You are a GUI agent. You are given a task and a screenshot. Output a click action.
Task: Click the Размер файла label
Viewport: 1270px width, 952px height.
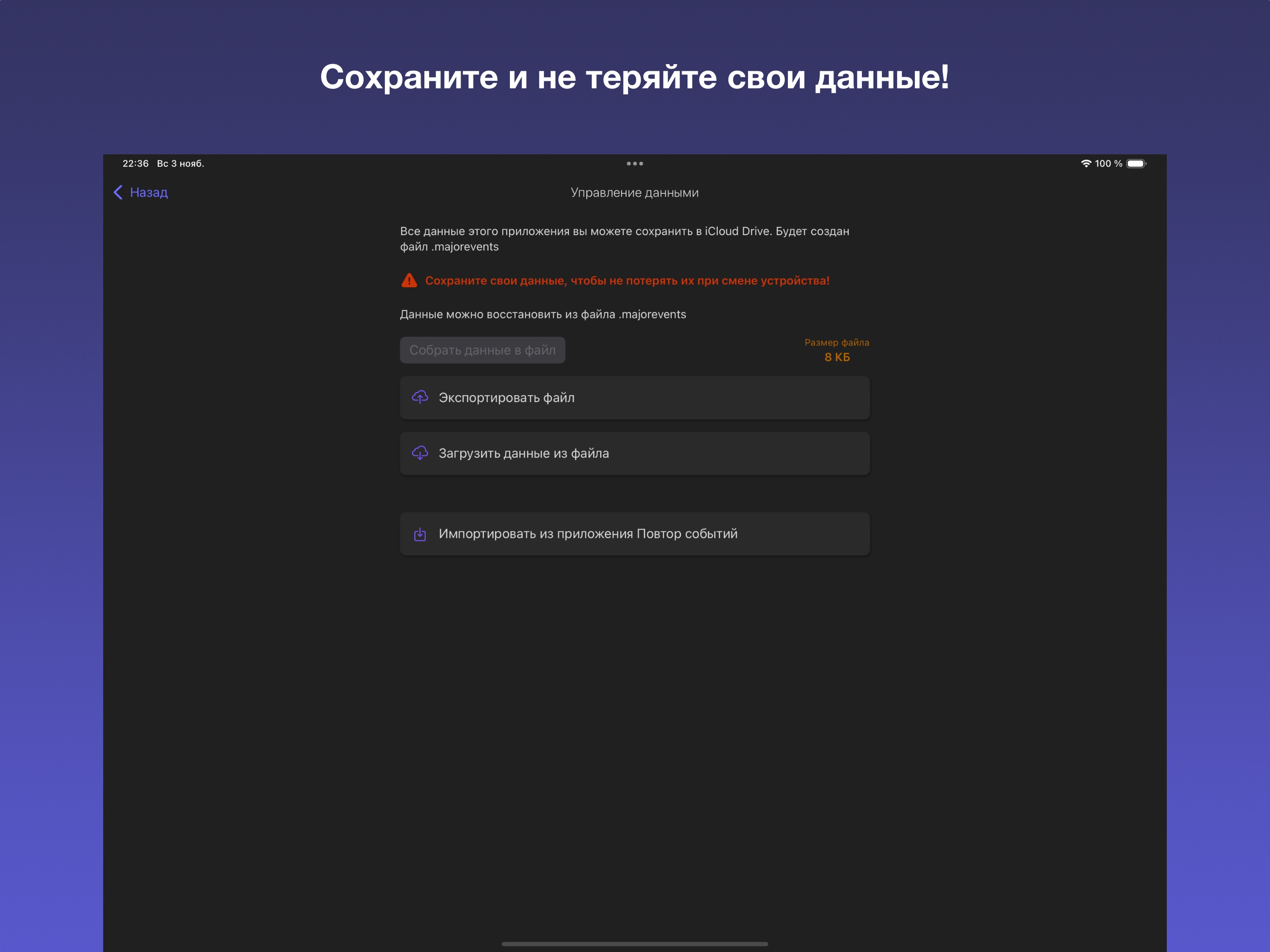click(x=837, y=343)
